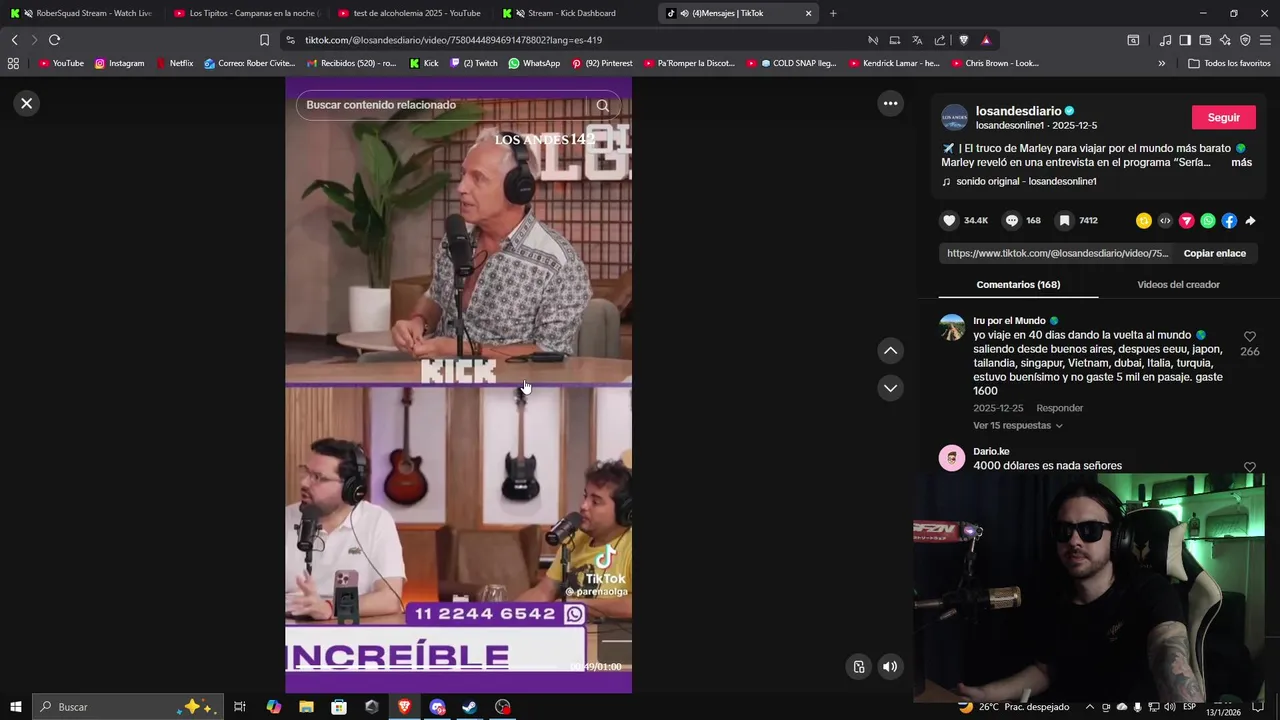Share the video to WhatsApp
Screen dimensions: 1280x720
pos(1208,221)
